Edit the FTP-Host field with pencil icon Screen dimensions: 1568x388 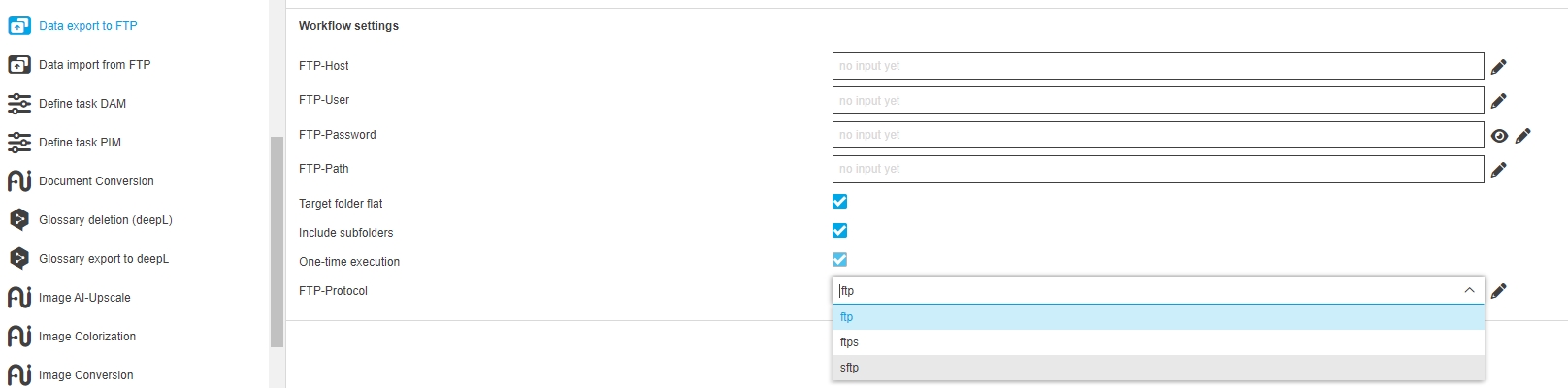tap(1498, 67)
